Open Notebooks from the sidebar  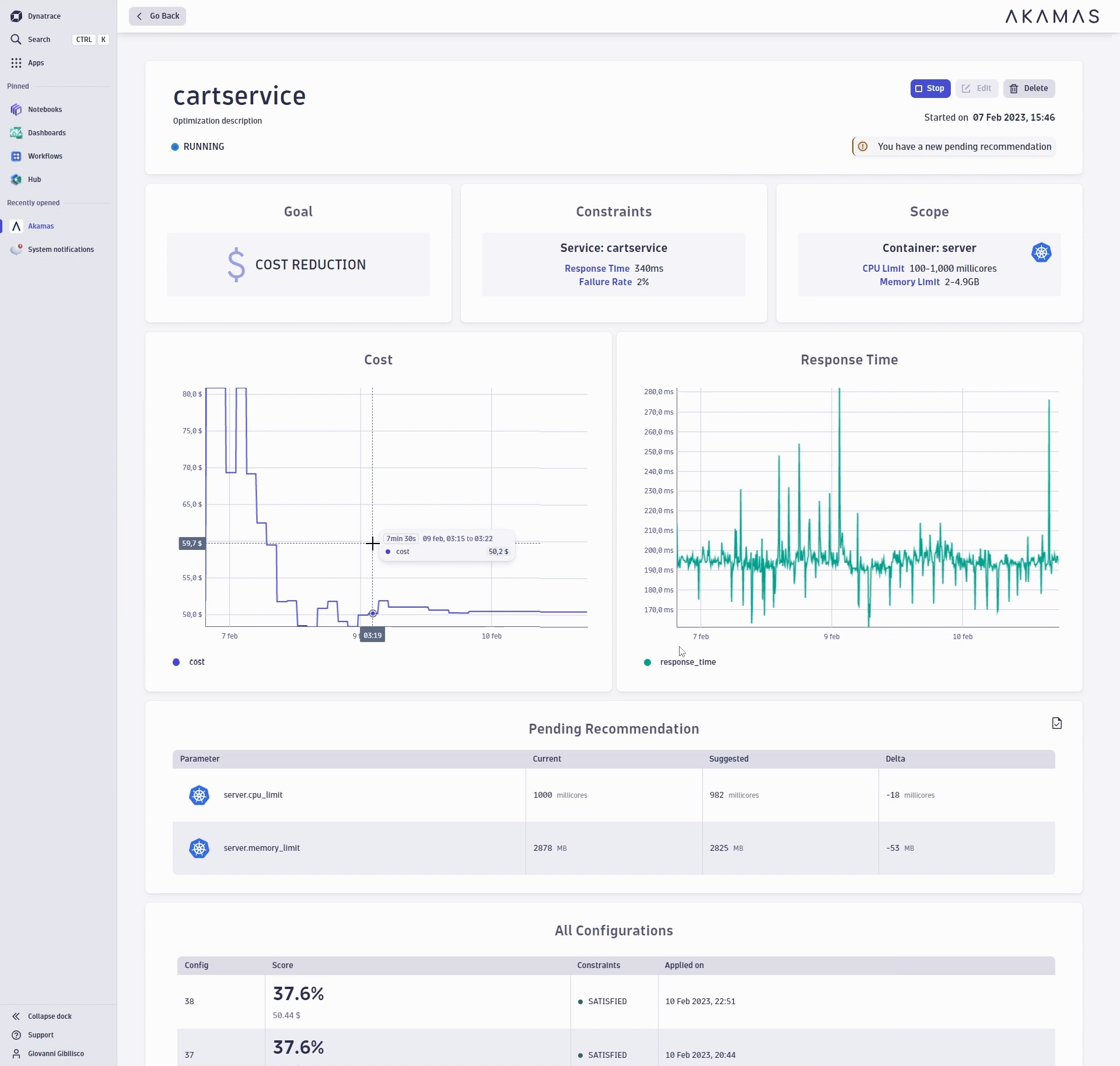pyautogui.click(x=45, y=109)
